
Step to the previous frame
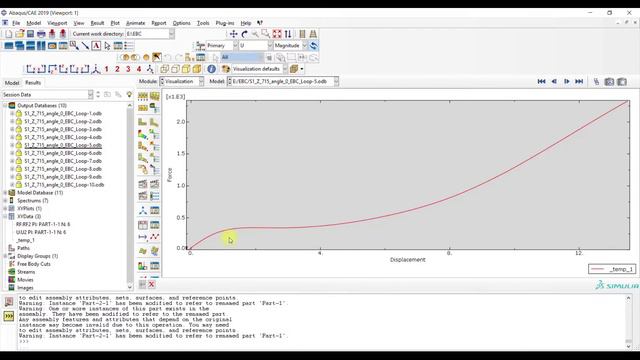(x=554, y=82)
